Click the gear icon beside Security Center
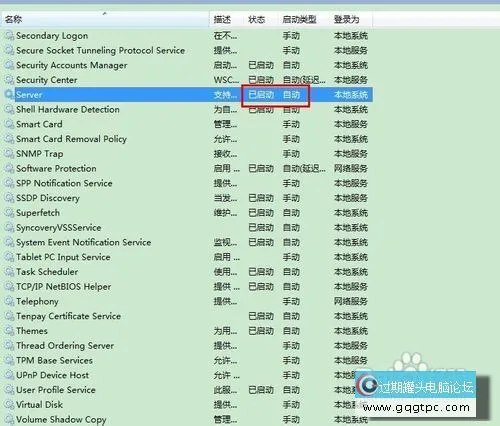Viewport: 500px width, 426px height. pyautogui.click(x=9, y=80)
